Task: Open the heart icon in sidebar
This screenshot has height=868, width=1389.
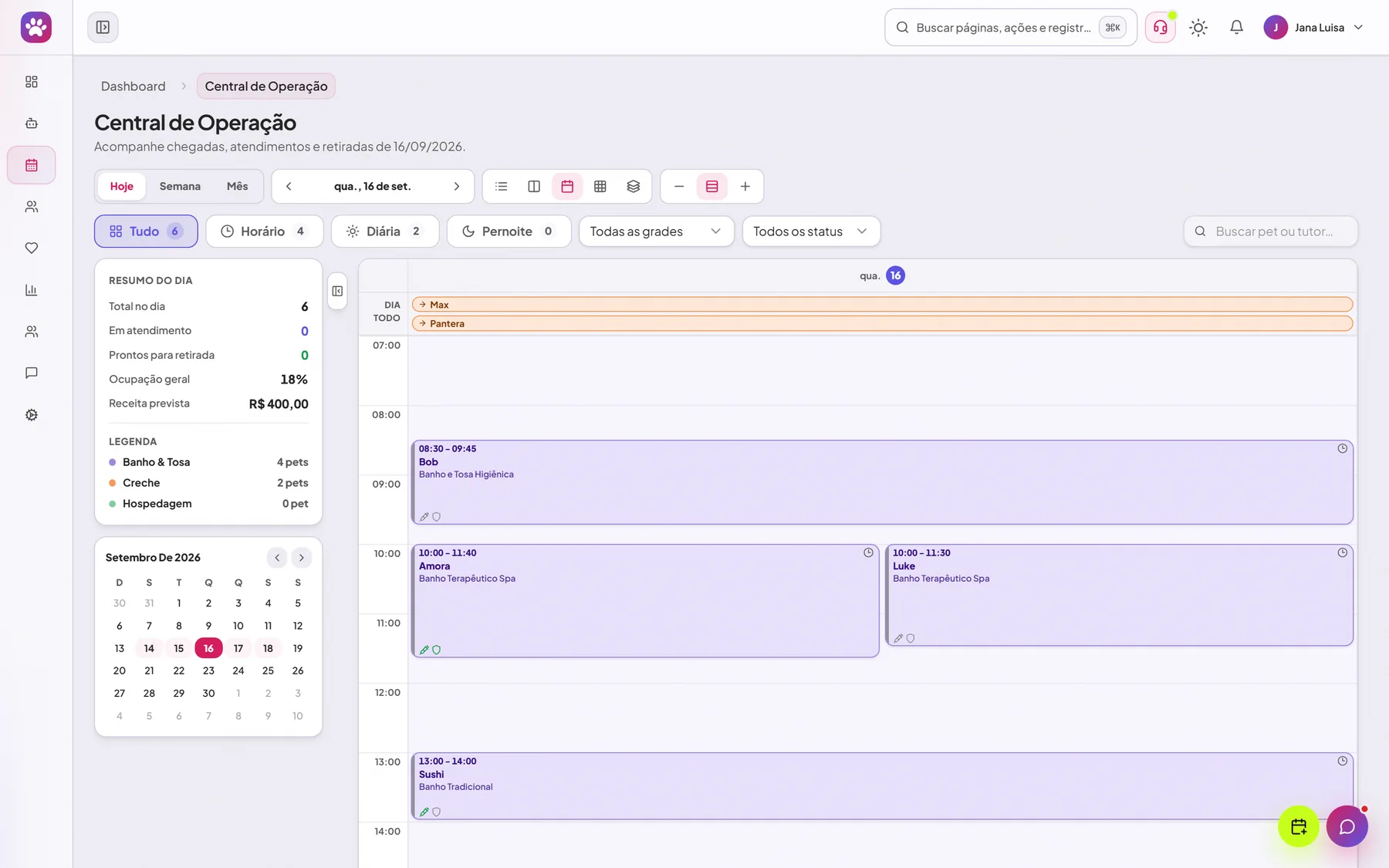Action: coord(32,248)
